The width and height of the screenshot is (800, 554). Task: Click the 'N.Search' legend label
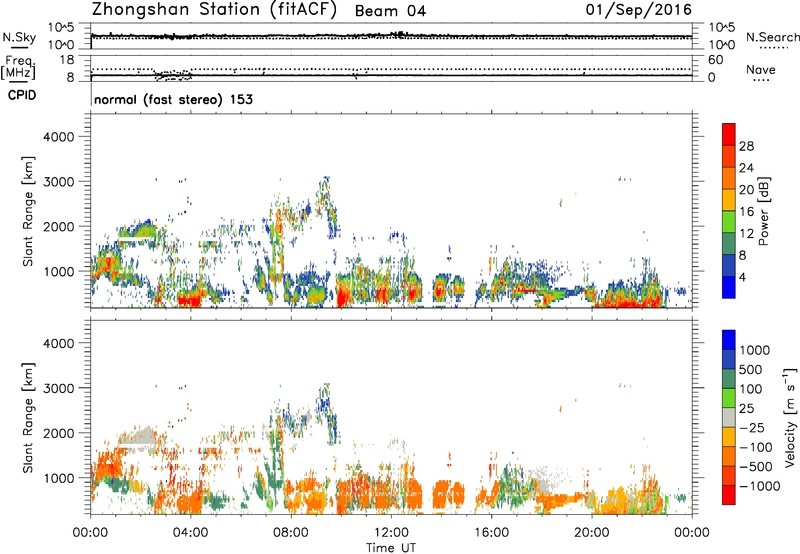pos(772,37)
